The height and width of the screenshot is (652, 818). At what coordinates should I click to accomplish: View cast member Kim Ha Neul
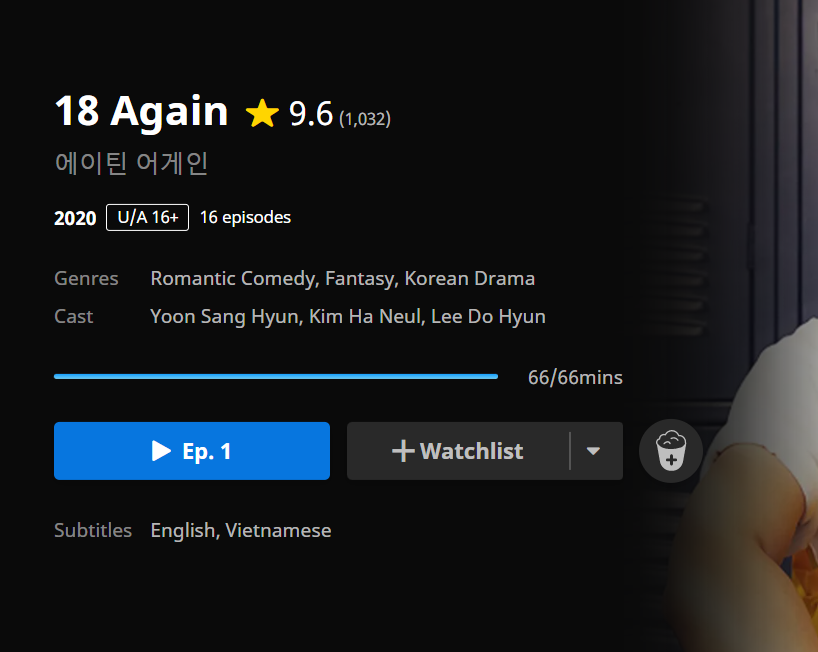364,317
